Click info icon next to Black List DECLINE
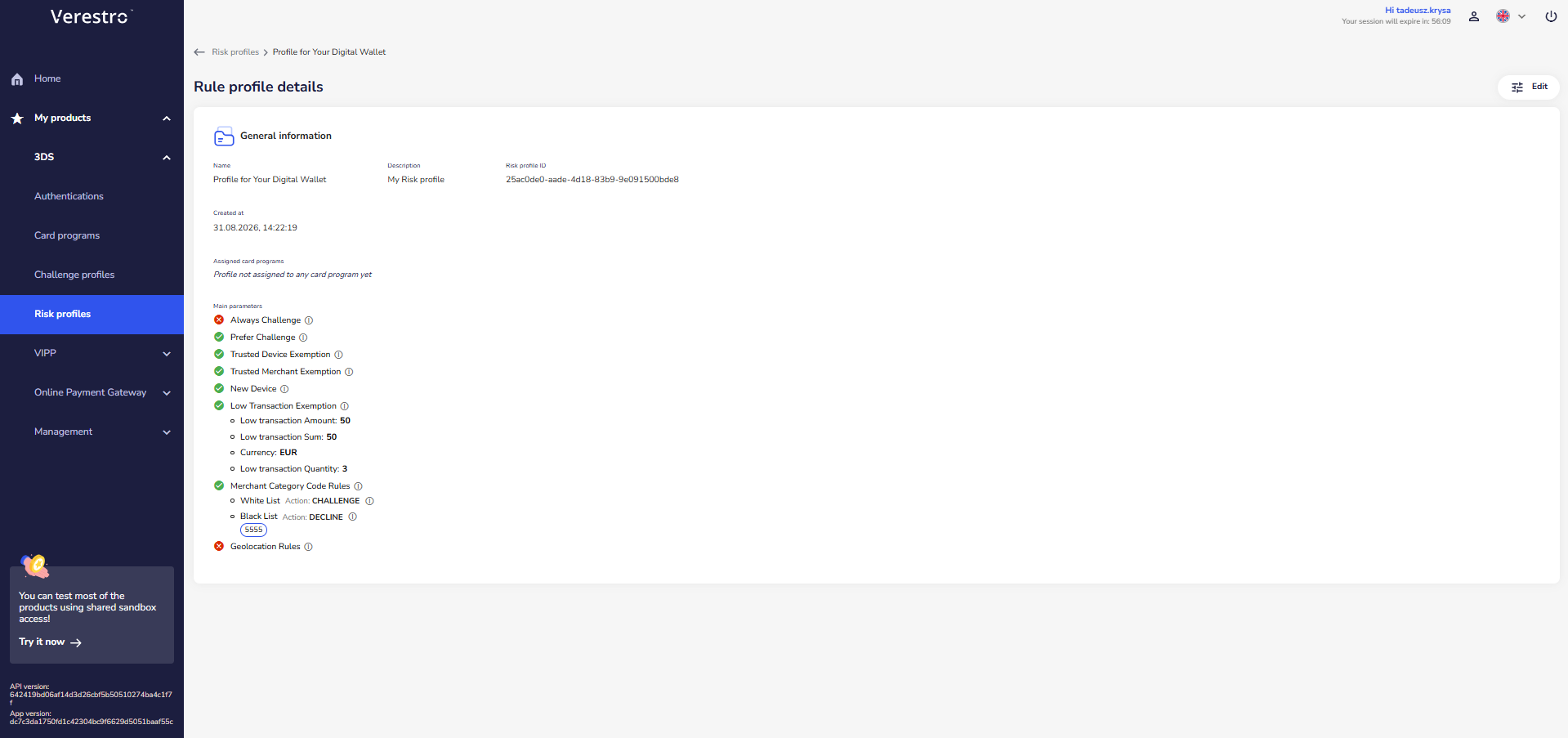Viewport: 1568px width, 738px height. [x=353, y=517]
